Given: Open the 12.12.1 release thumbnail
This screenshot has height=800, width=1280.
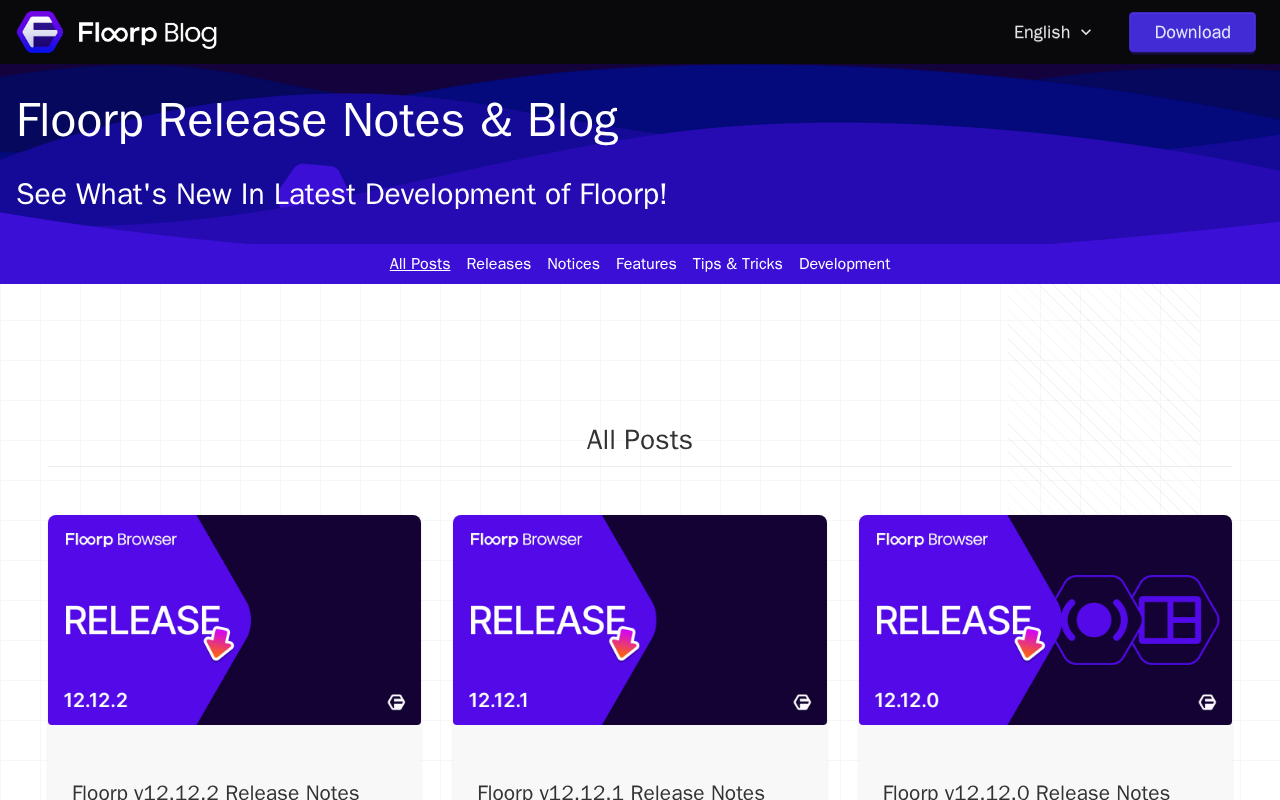Looking at the screenshot, I should point(640,620).
